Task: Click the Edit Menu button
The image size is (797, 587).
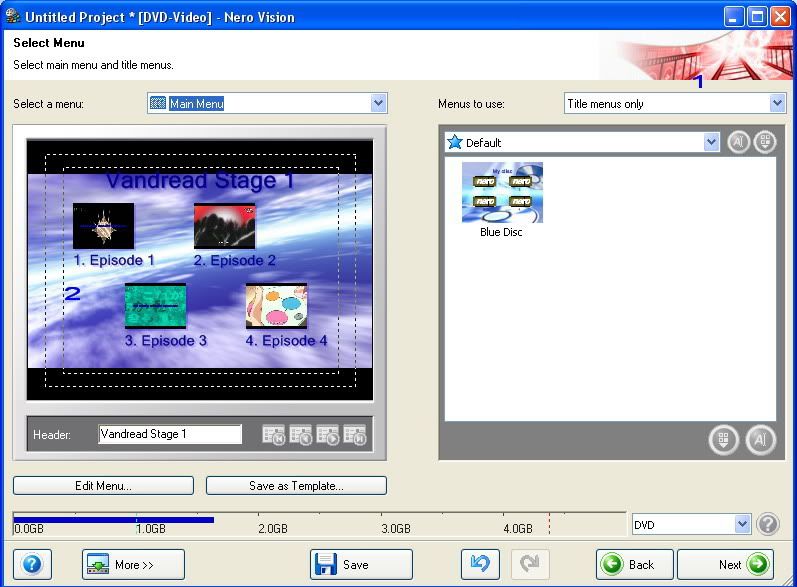Action: (x=103, y=485)
